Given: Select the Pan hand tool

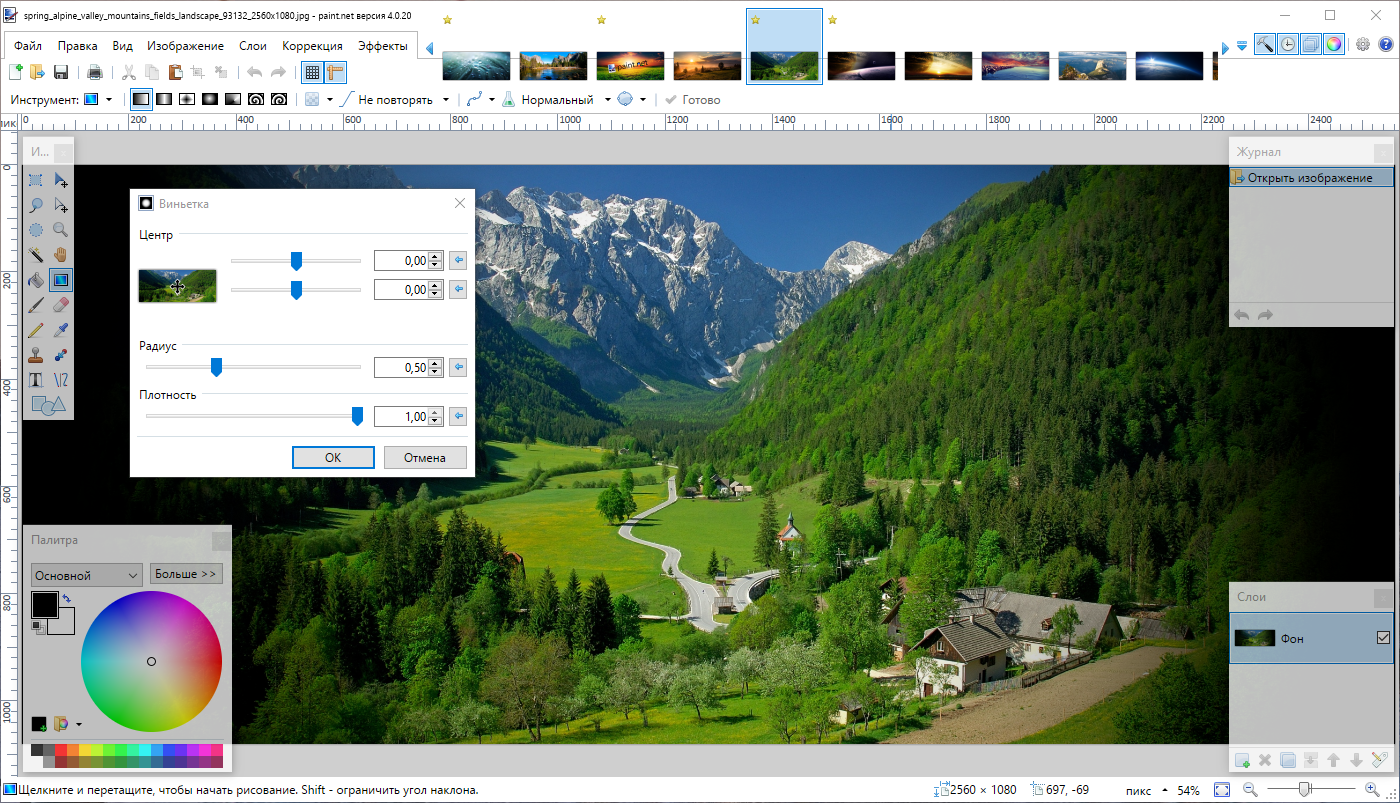Looking at the screenshot, I should (x=61, y=255).
